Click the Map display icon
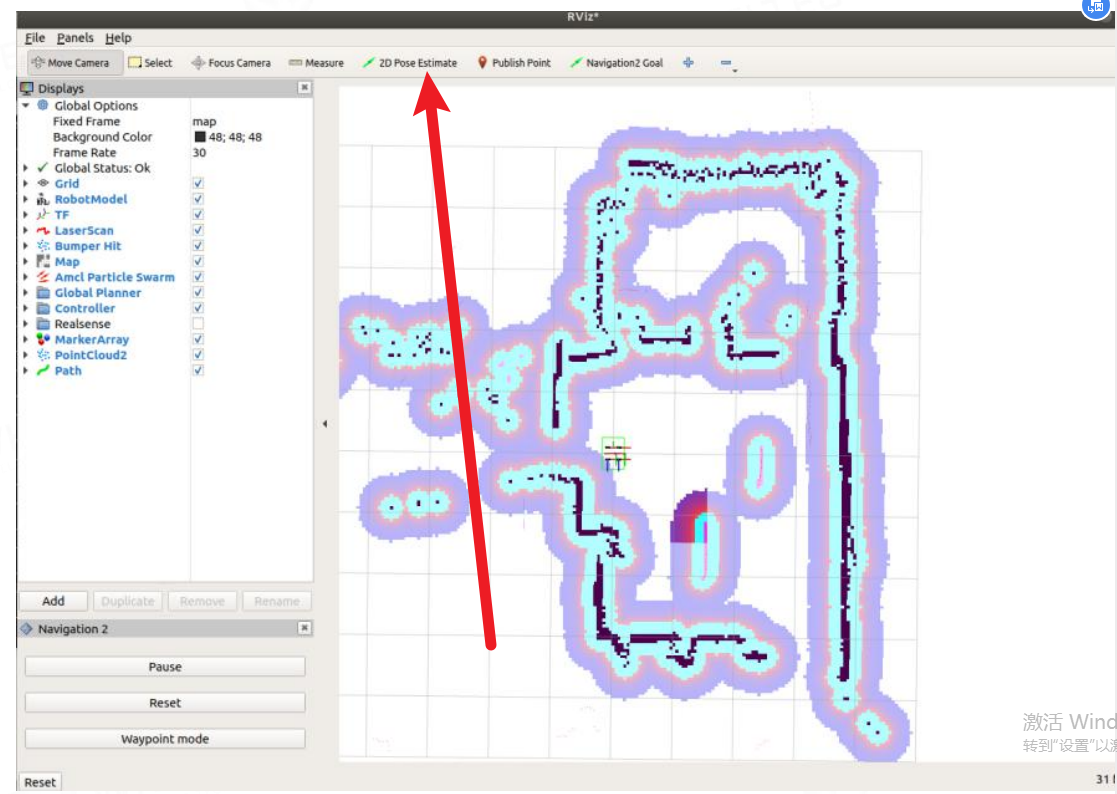Screen dimensions: 1117x794 [x=43, y=261]
